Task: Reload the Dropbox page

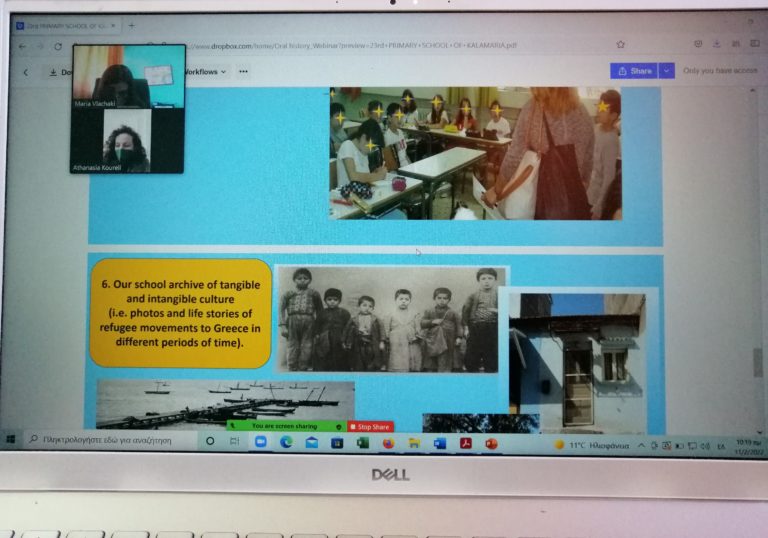Action: point(58,47)
